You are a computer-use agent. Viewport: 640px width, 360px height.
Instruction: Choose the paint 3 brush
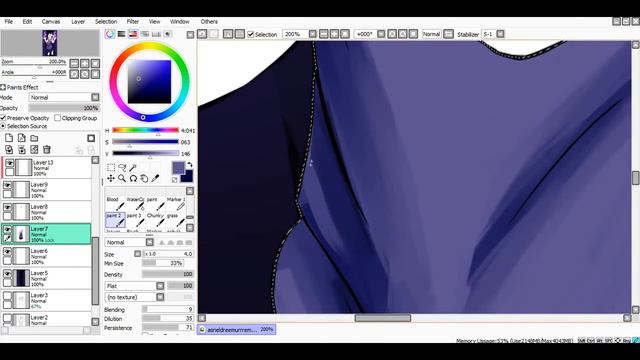pyautogui.click(x=136, y=220)
